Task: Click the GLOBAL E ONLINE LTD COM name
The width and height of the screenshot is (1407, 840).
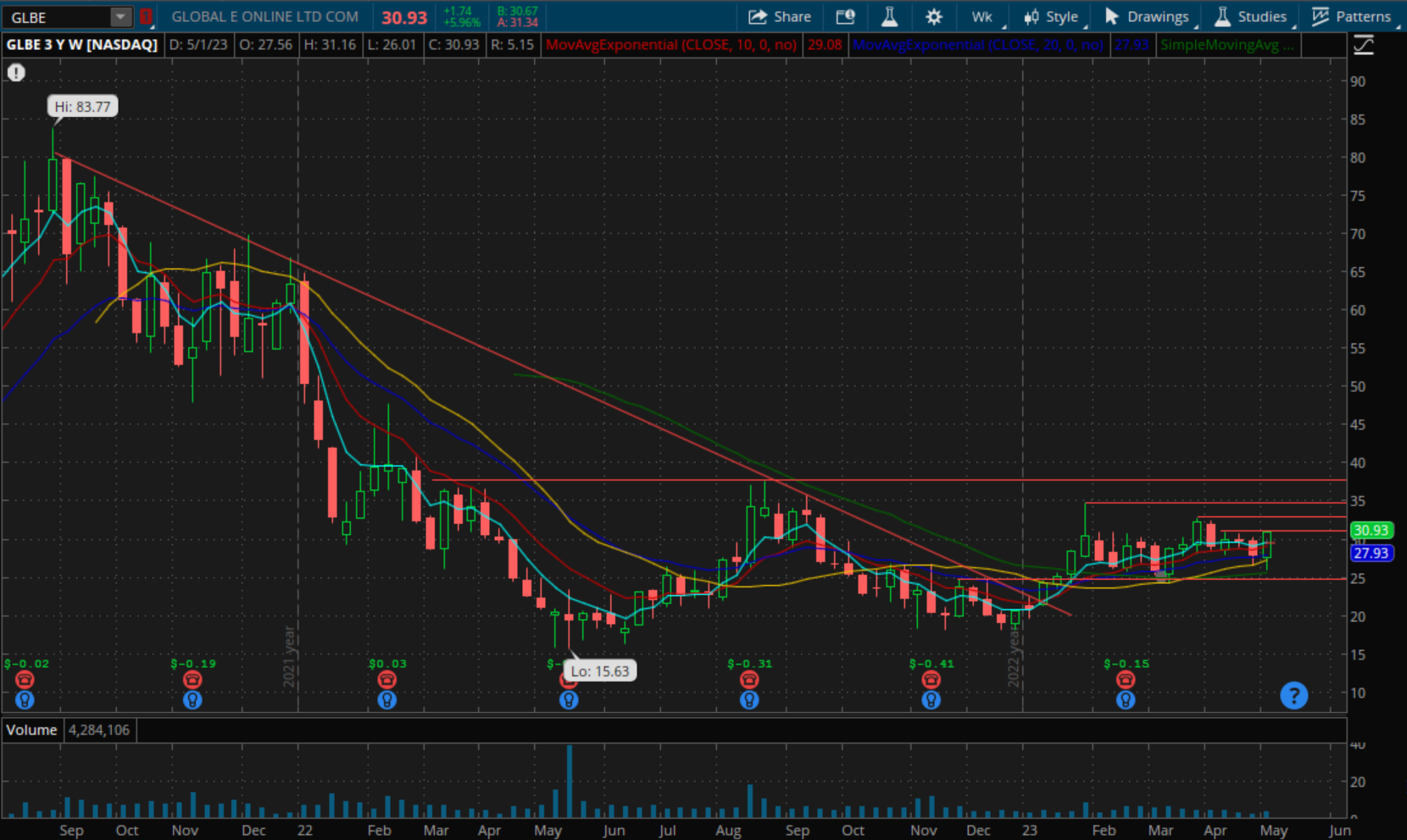Action: 264,16
